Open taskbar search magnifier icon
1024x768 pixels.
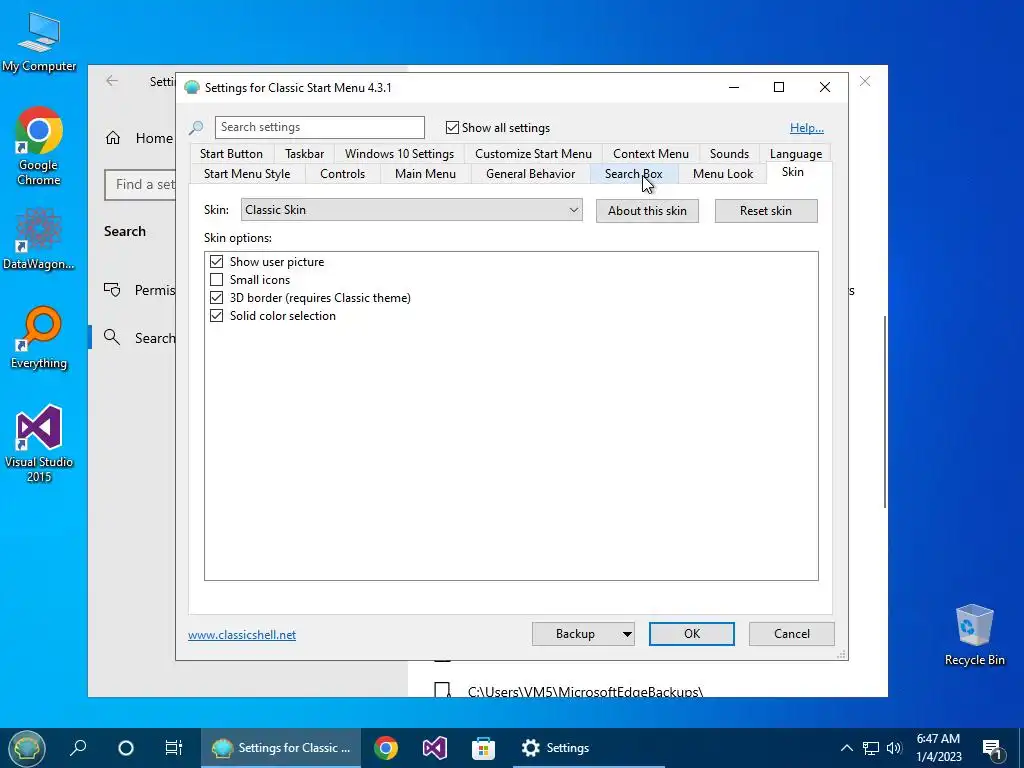pos(78,748)
